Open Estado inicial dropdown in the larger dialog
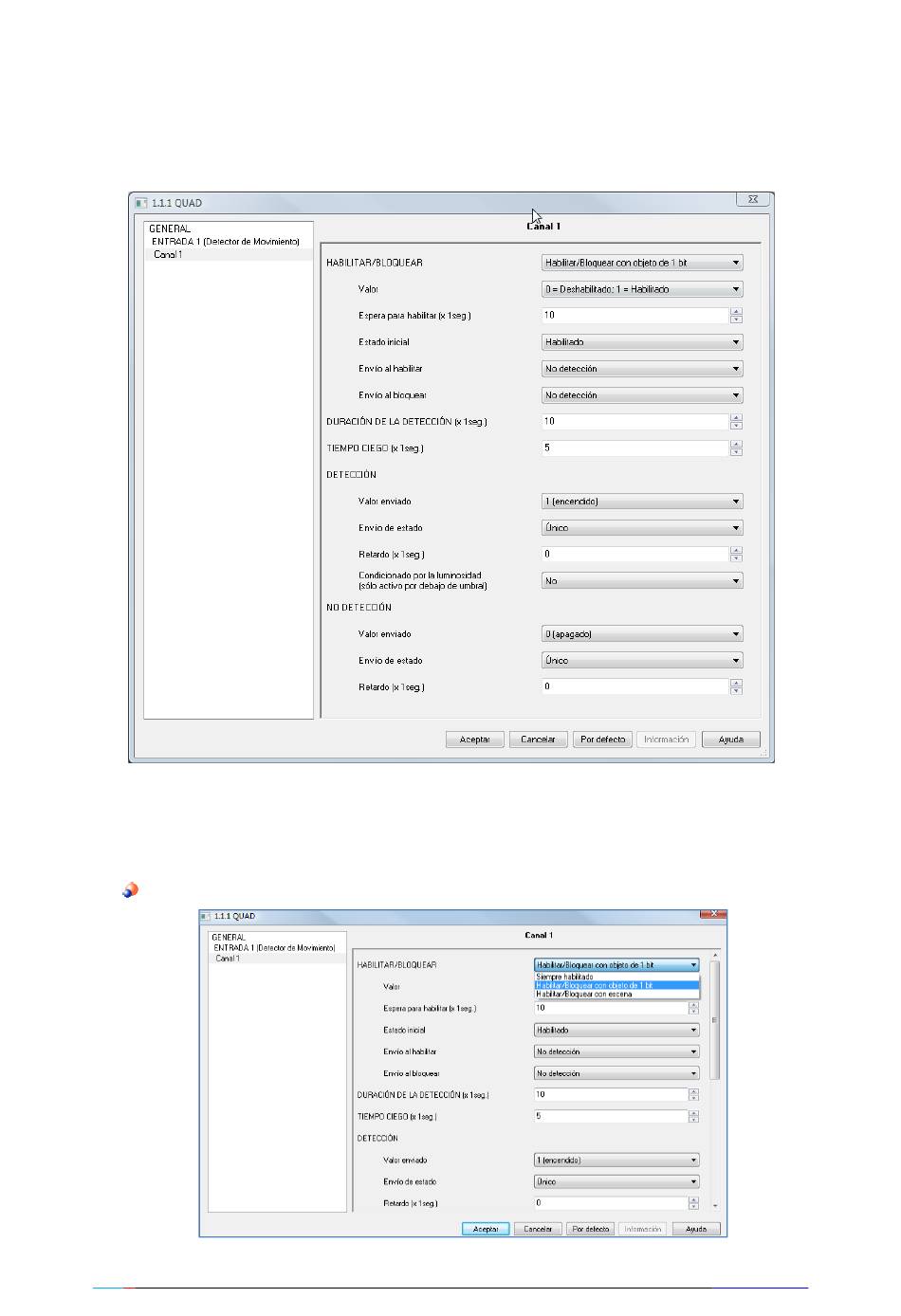Image resolution: width=901 pixels, height=1316 pixels. pyautogui.click(x=642, y=342)
